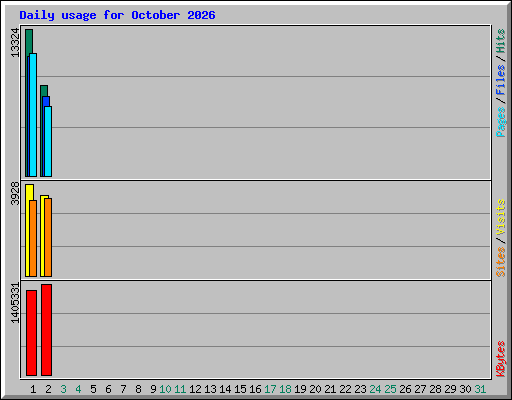This screenshot has width=512, height=400.
Task: Click day 16 on the x-axis
Action: tap(255, 389)
